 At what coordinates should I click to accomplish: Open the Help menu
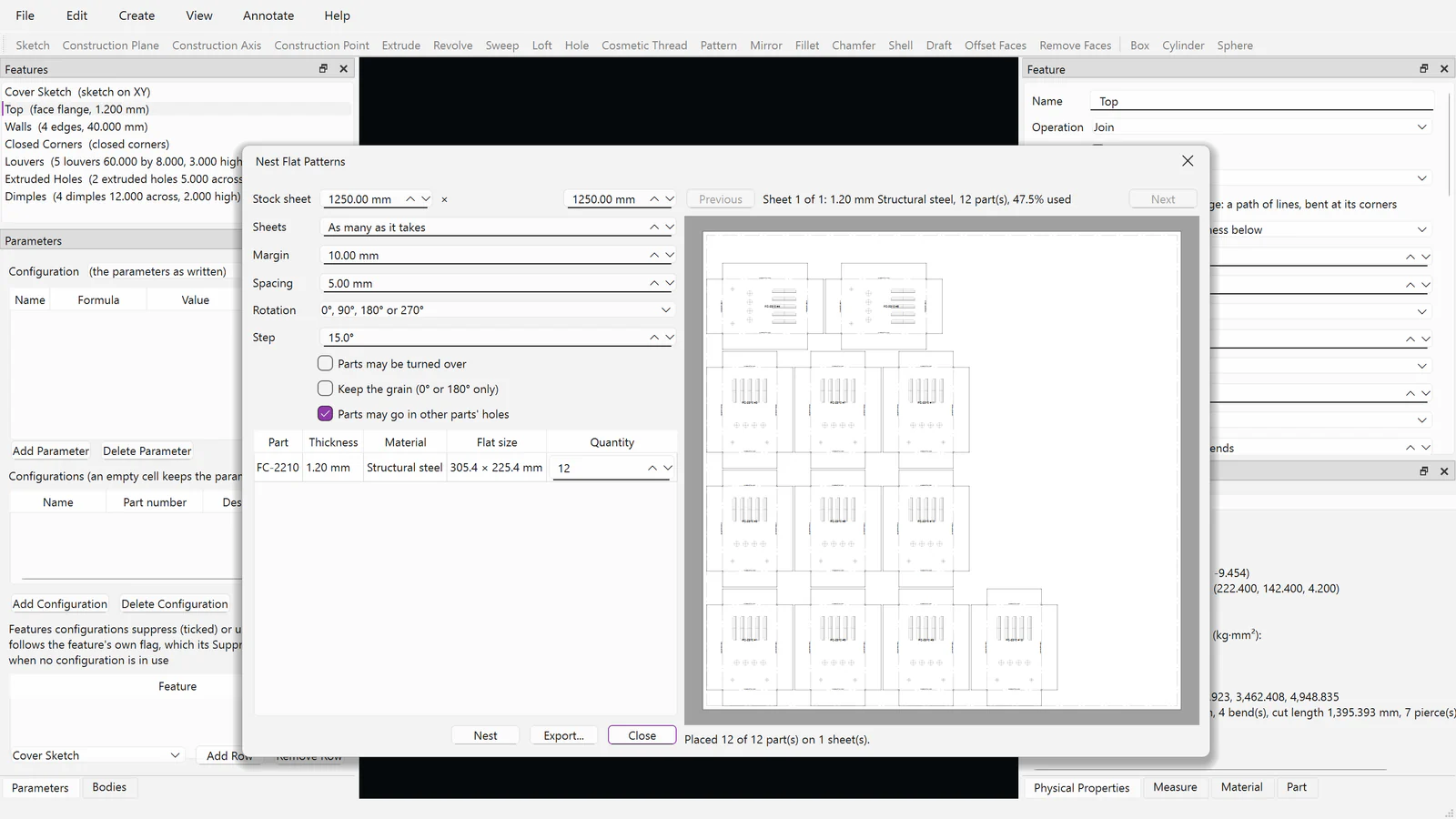click(337, 15)
